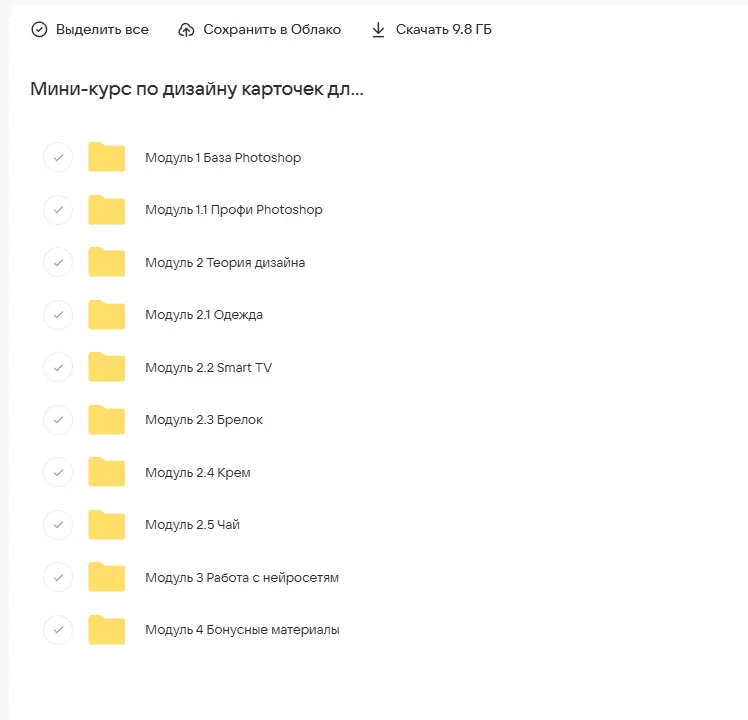
Task: Click the select-all checkmark circle icon
Action: tap(39, 30)
